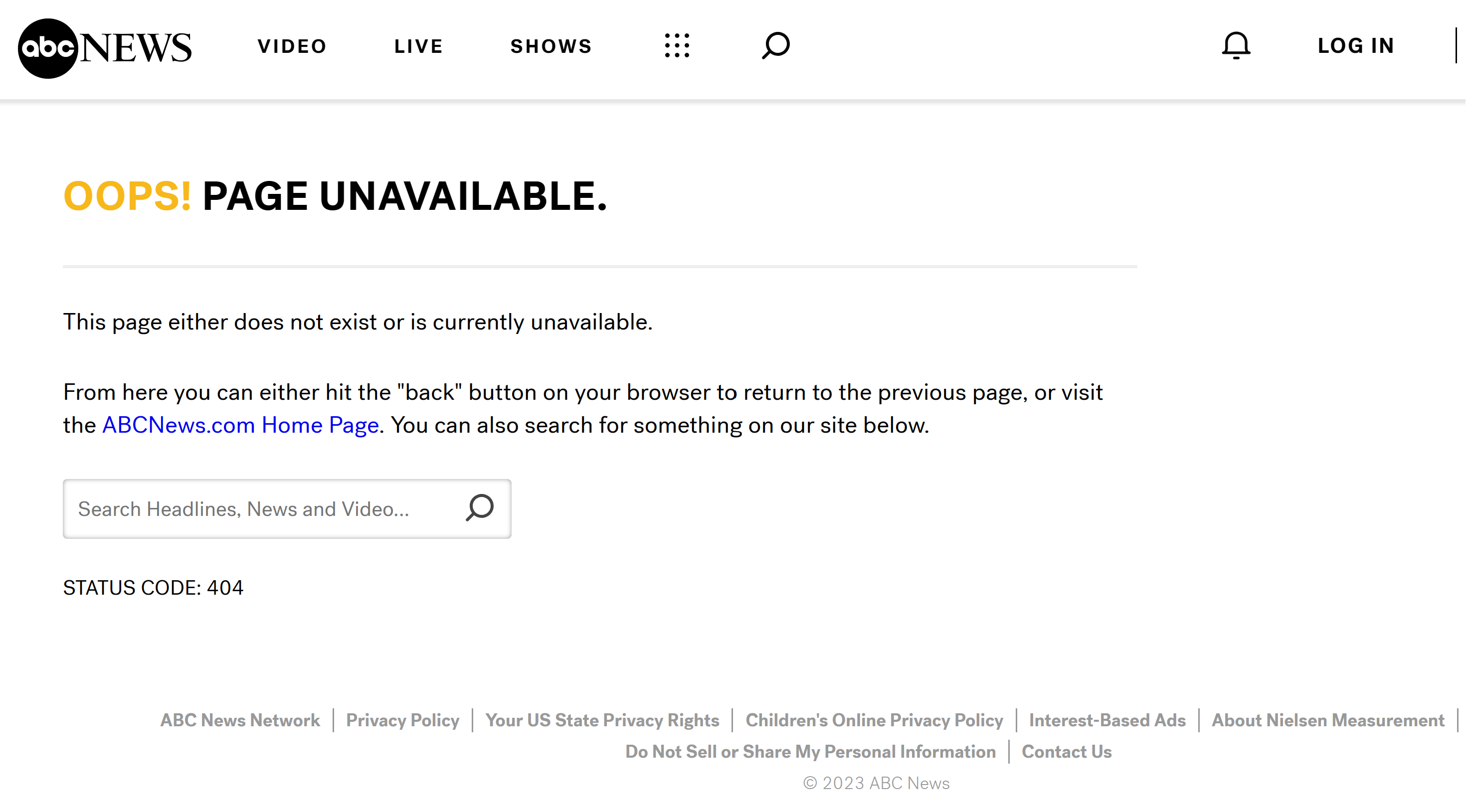Follow the ABCNews.com Home Page link

point(240,425)
